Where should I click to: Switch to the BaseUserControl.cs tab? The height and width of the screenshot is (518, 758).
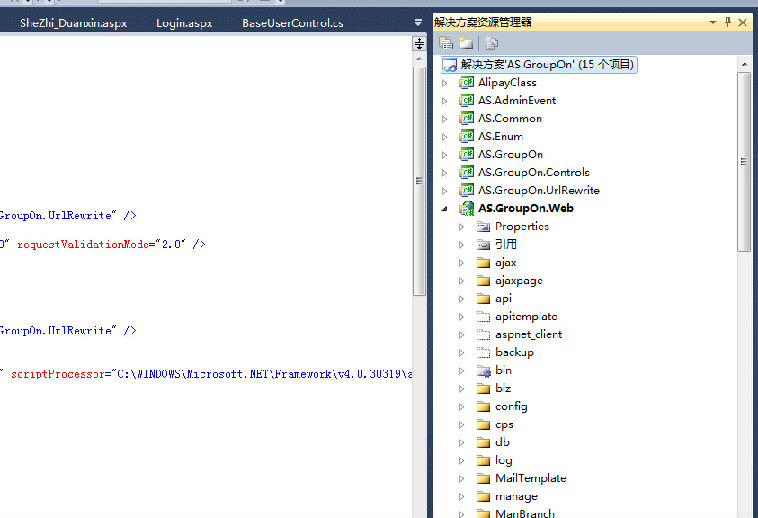pos(294,22)
